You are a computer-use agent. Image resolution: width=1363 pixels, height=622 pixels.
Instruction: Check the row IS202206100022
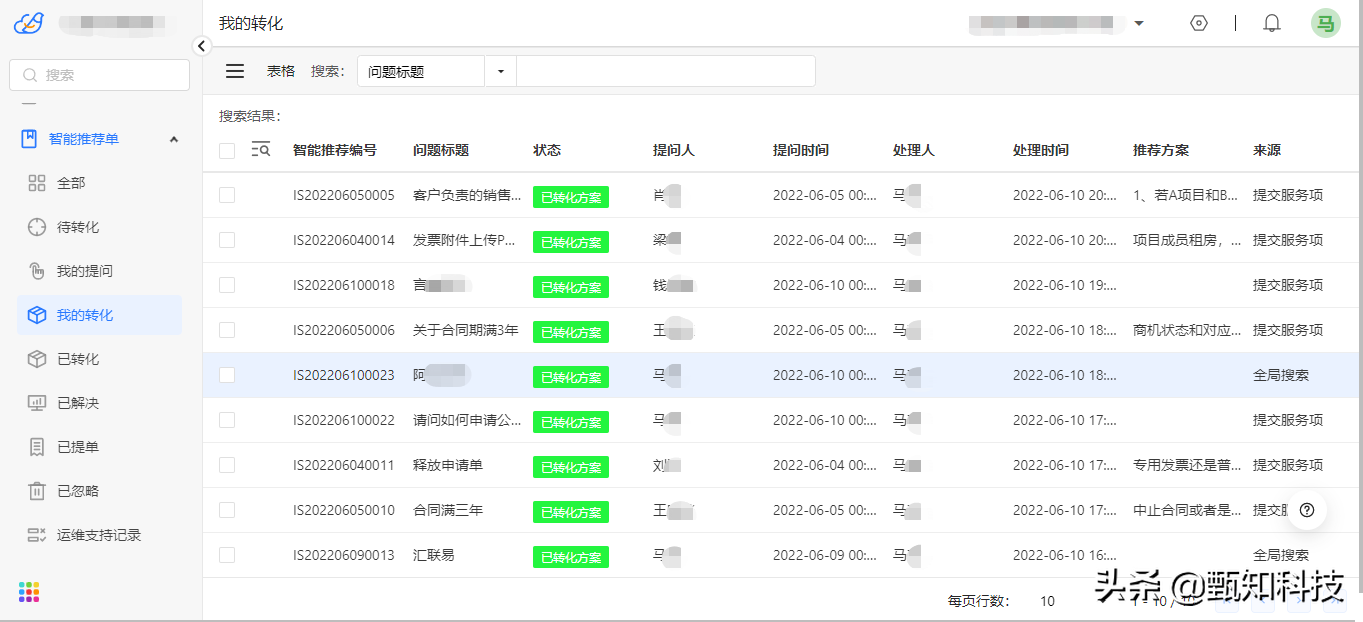pyautogui.click(x=227, y=420)
